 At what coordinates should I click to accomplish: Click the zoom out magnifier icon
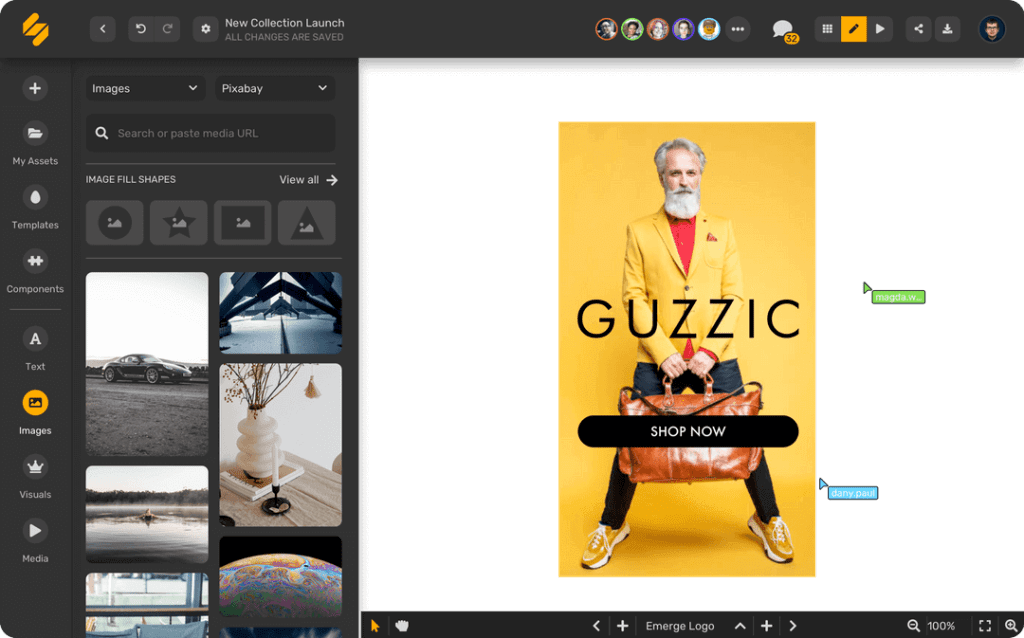[x=913, y=626]
